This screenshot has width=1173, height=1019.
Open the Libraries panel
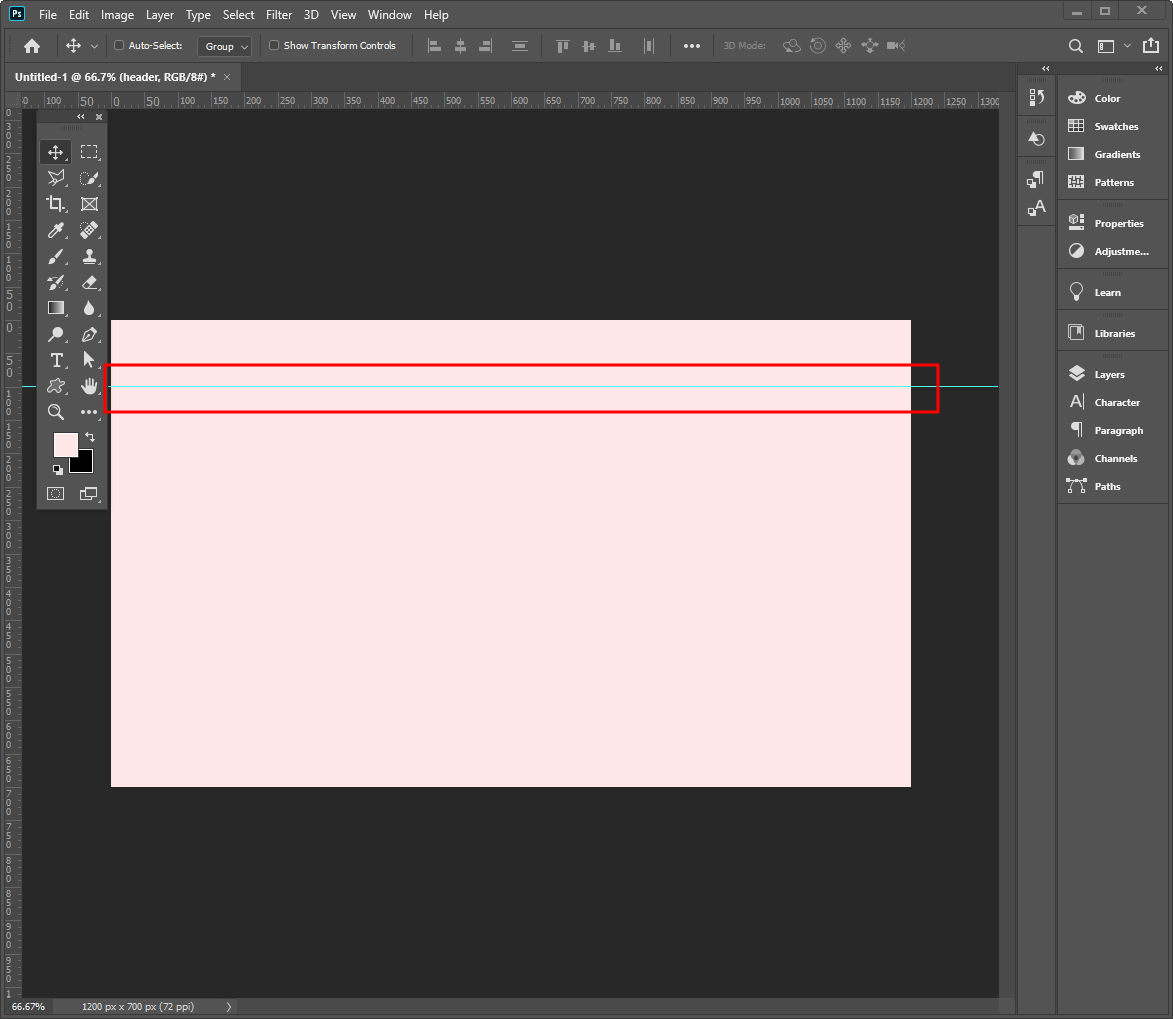coord(1113,333)
